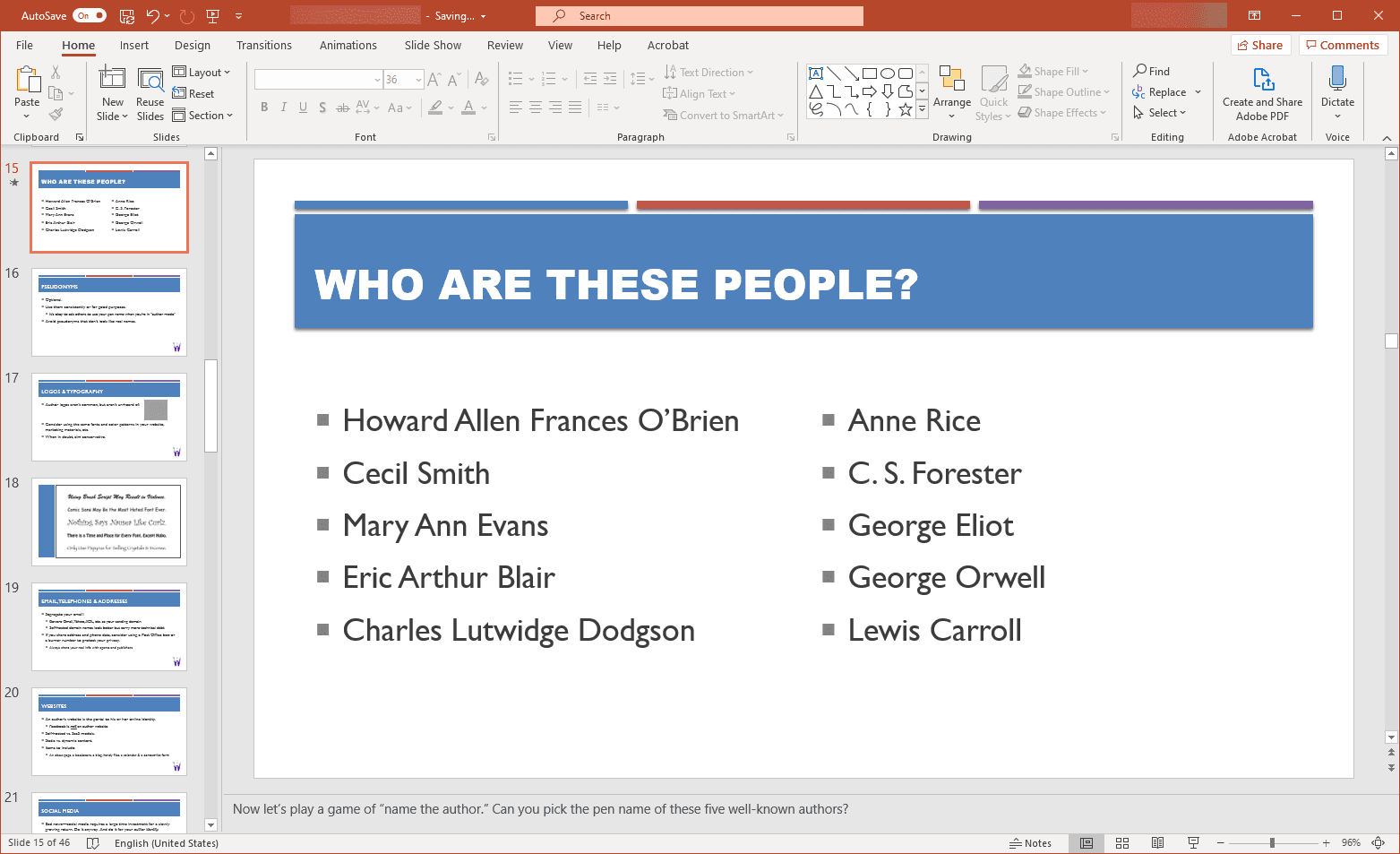Toggle Justify alignment button
Viewport: 1400px width, 854px height.
point(575,108)
